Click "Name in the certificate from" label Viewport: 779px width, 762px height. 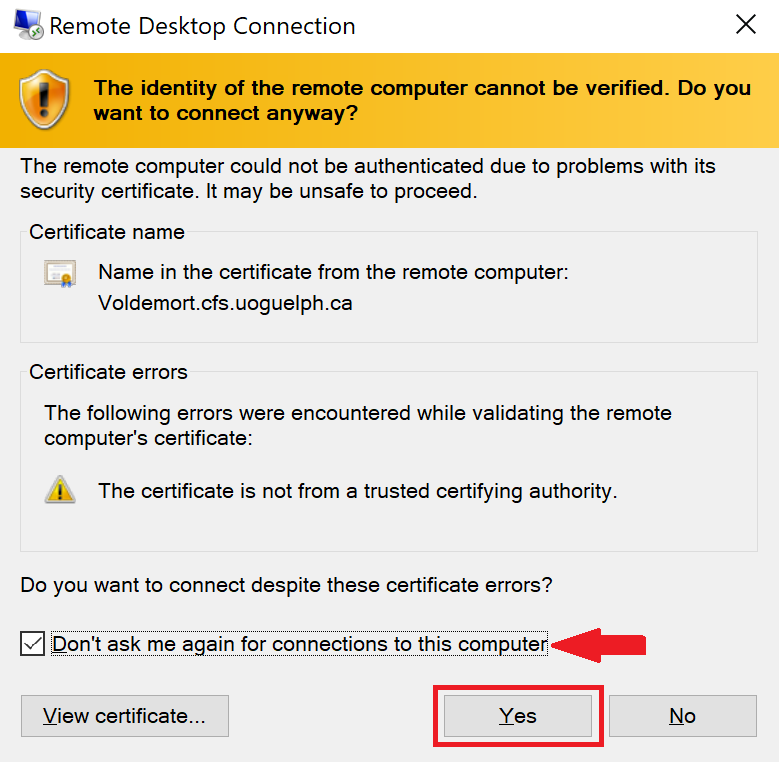pos(333,272)
